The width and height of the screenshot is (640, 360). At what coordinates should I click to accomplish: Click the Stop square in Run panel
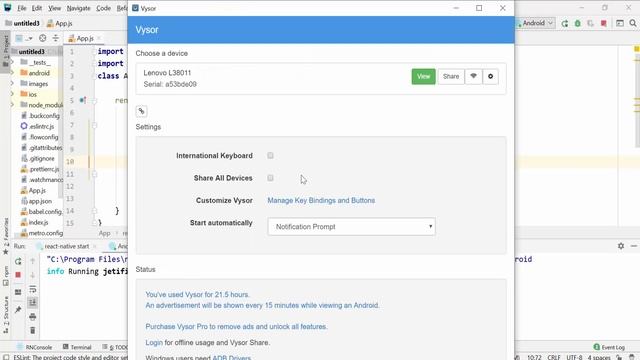[x=18, y=275]
